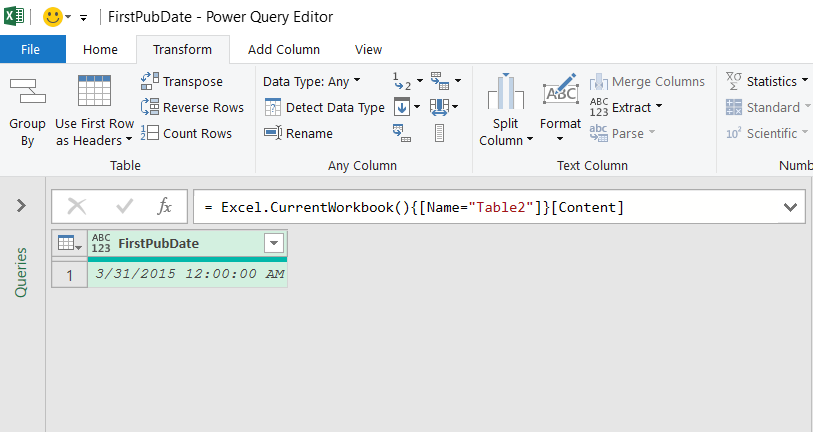Click the fx function icon

pyautogui.click(x=164, y=206)
